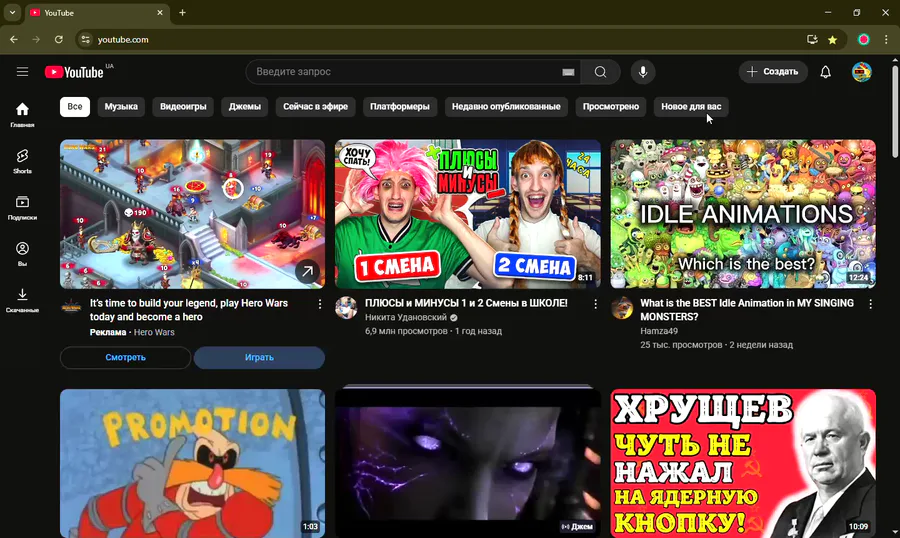Click the Hero Wars advertiser name
This screenshot has width=900, height=538.
click(x=154, y=332)
